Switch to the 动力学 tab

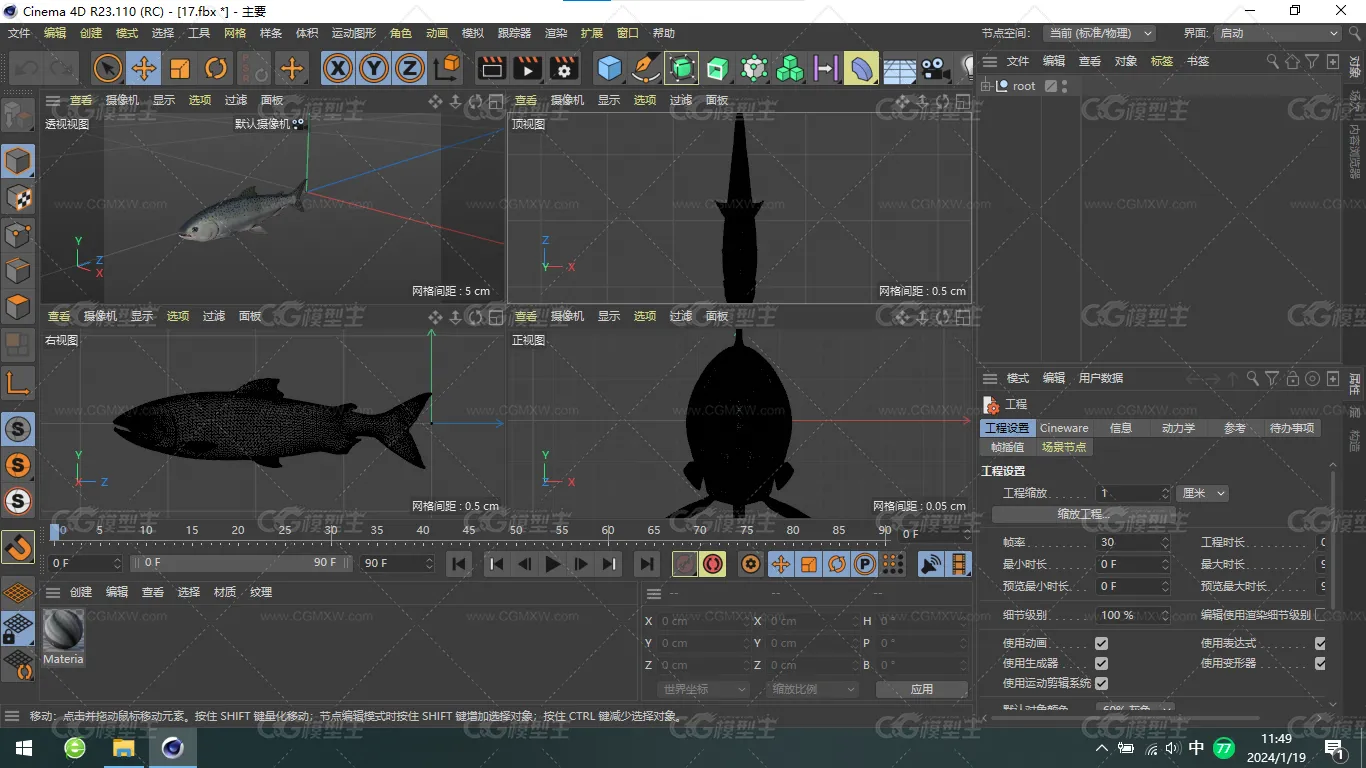[x=1178, y=428]
